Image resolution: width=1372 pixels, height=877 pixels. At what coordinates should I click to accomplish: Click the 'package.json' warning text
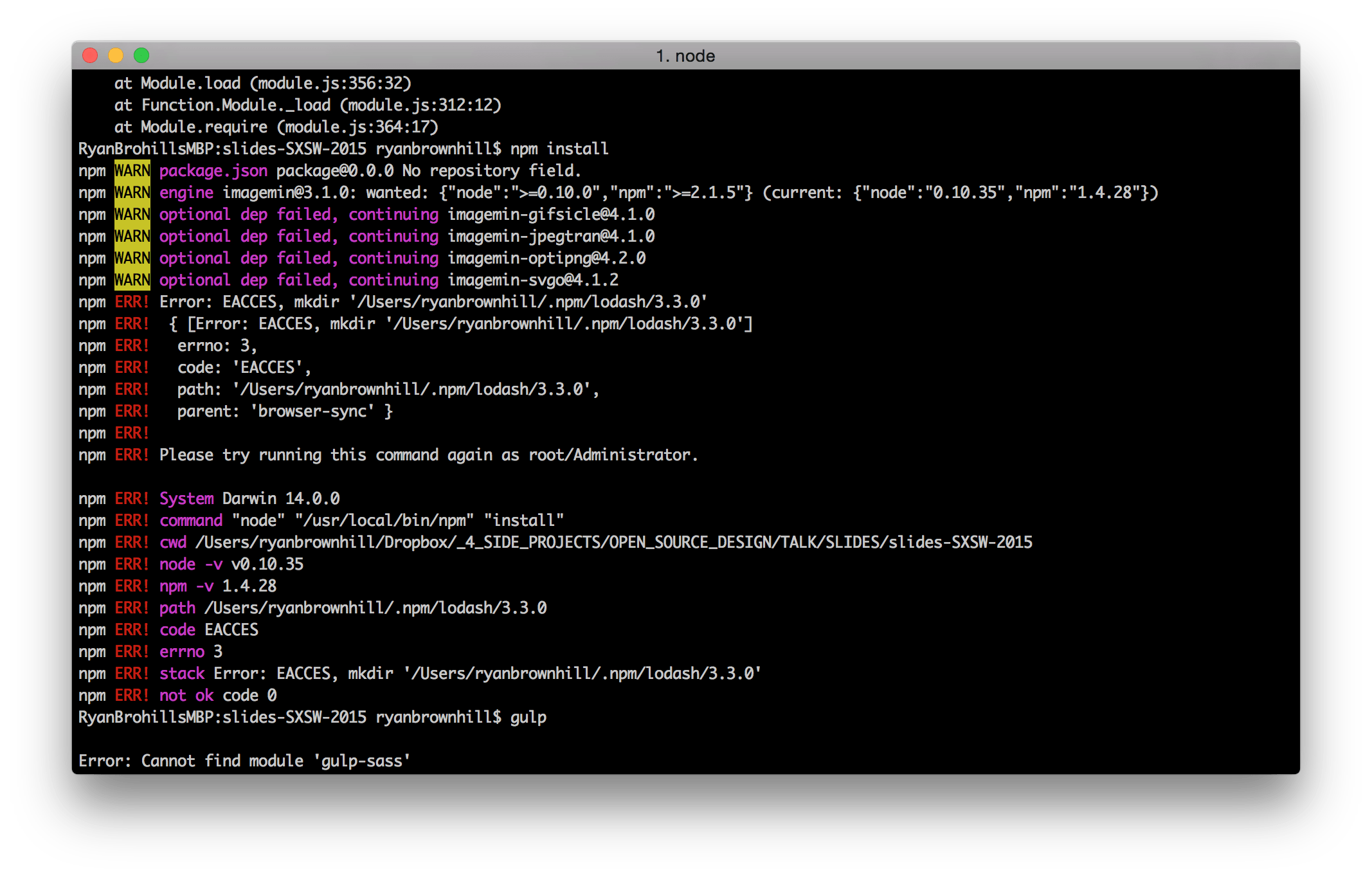pyautogui.click(x=213, y=171)
